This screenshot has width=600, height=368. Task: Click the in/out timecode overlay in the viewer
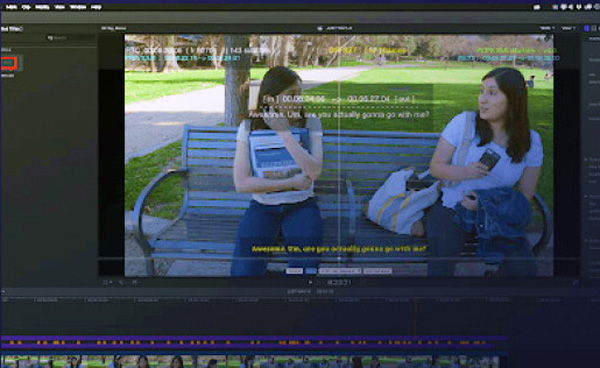coord(339,99)
